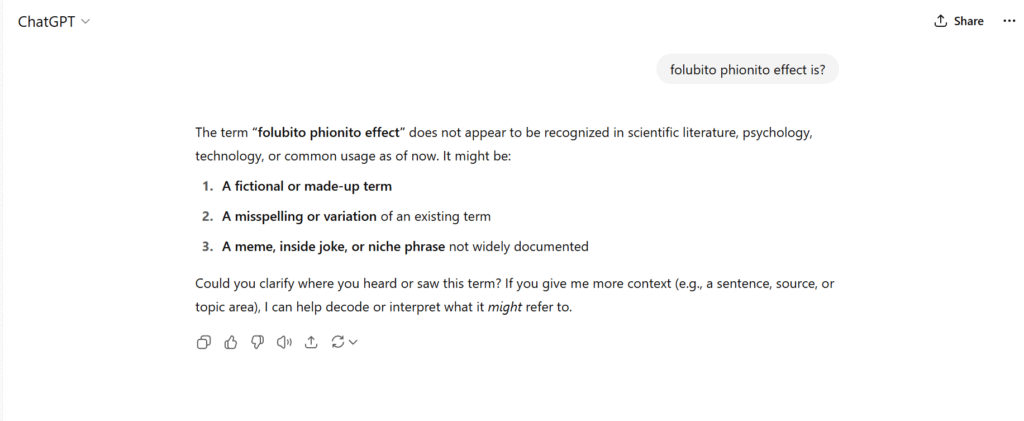This screenshot has height=421, width=1024.
Task: Click the Share text button in the header
Action: pyautogui.click(x=968, y=21)
